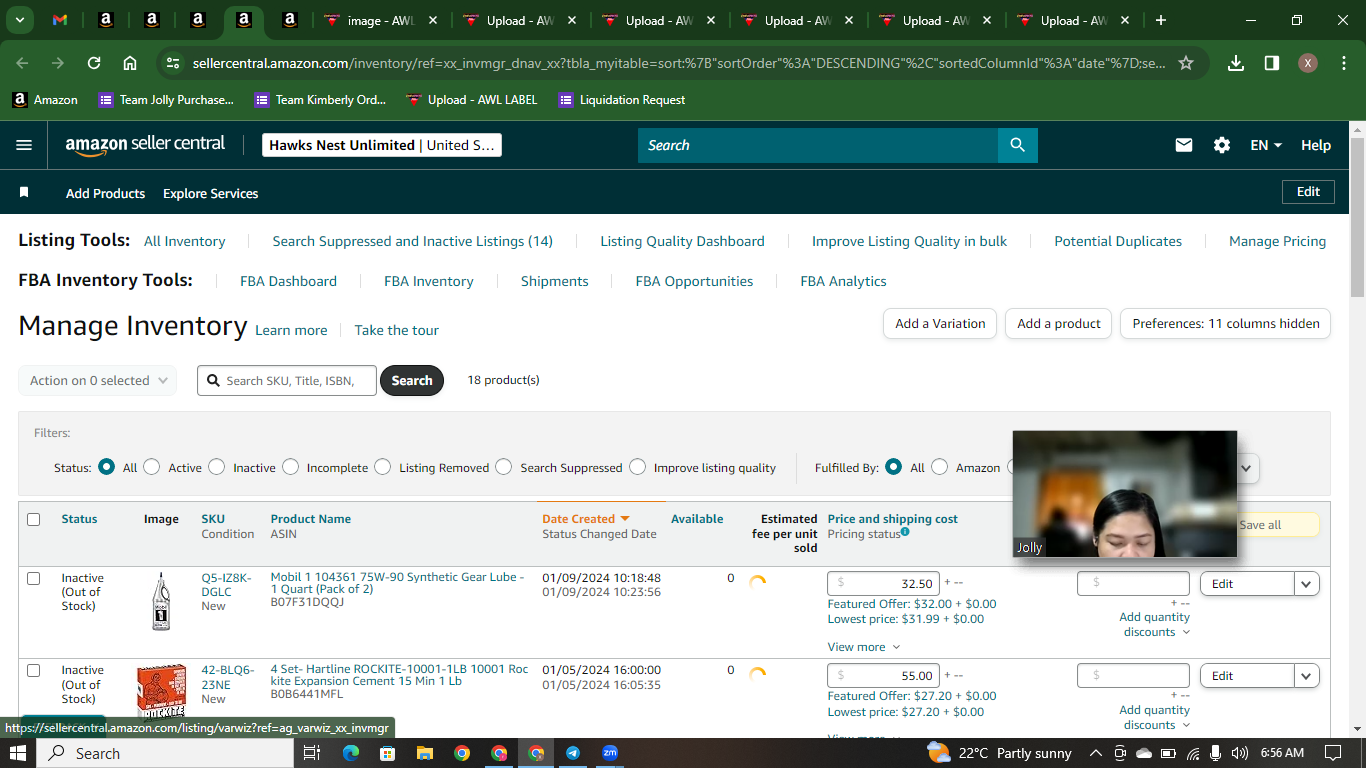The height and width of the screenshot is (768, 1366).
Task: Open Task View on the taskbar
Action: pyautogui.click(x=311, y=753)
